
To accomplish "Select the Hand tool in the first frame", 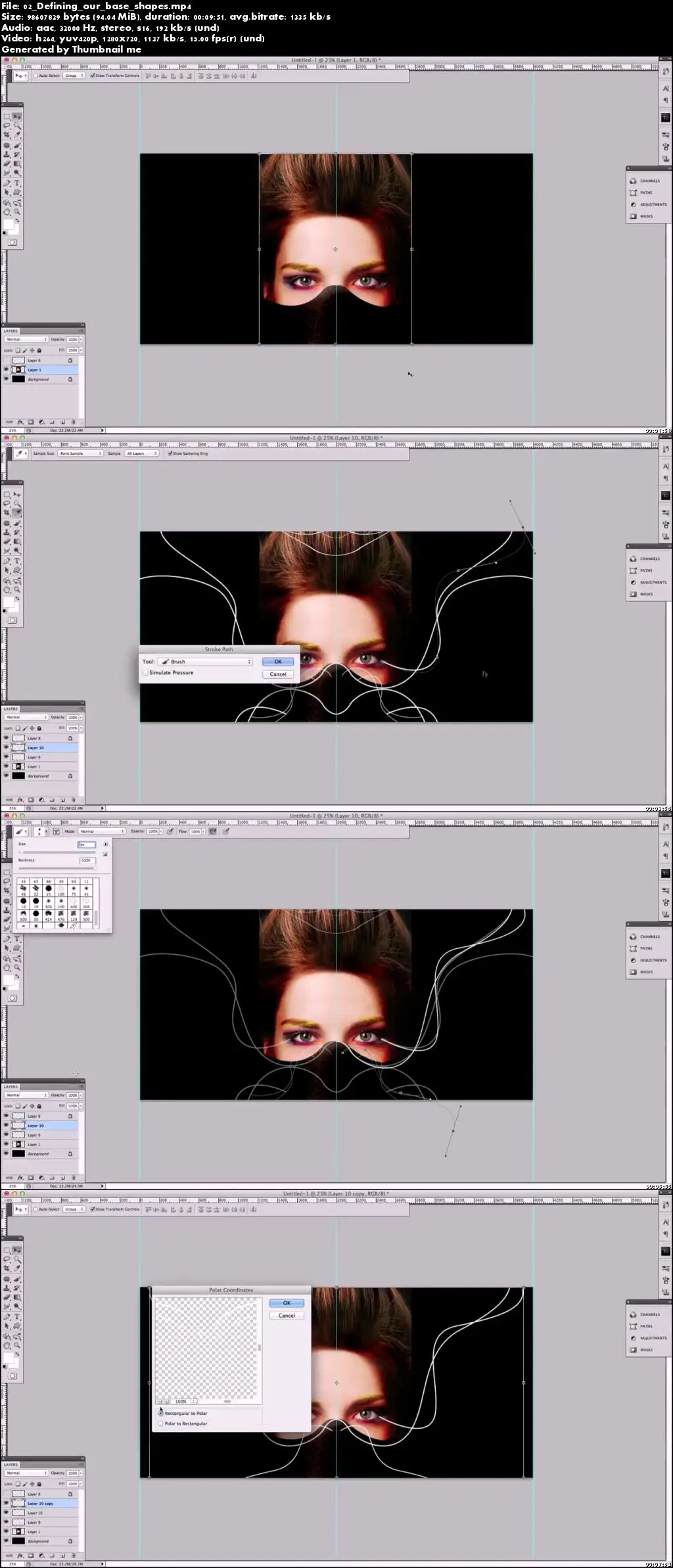I will coord(7,212).
